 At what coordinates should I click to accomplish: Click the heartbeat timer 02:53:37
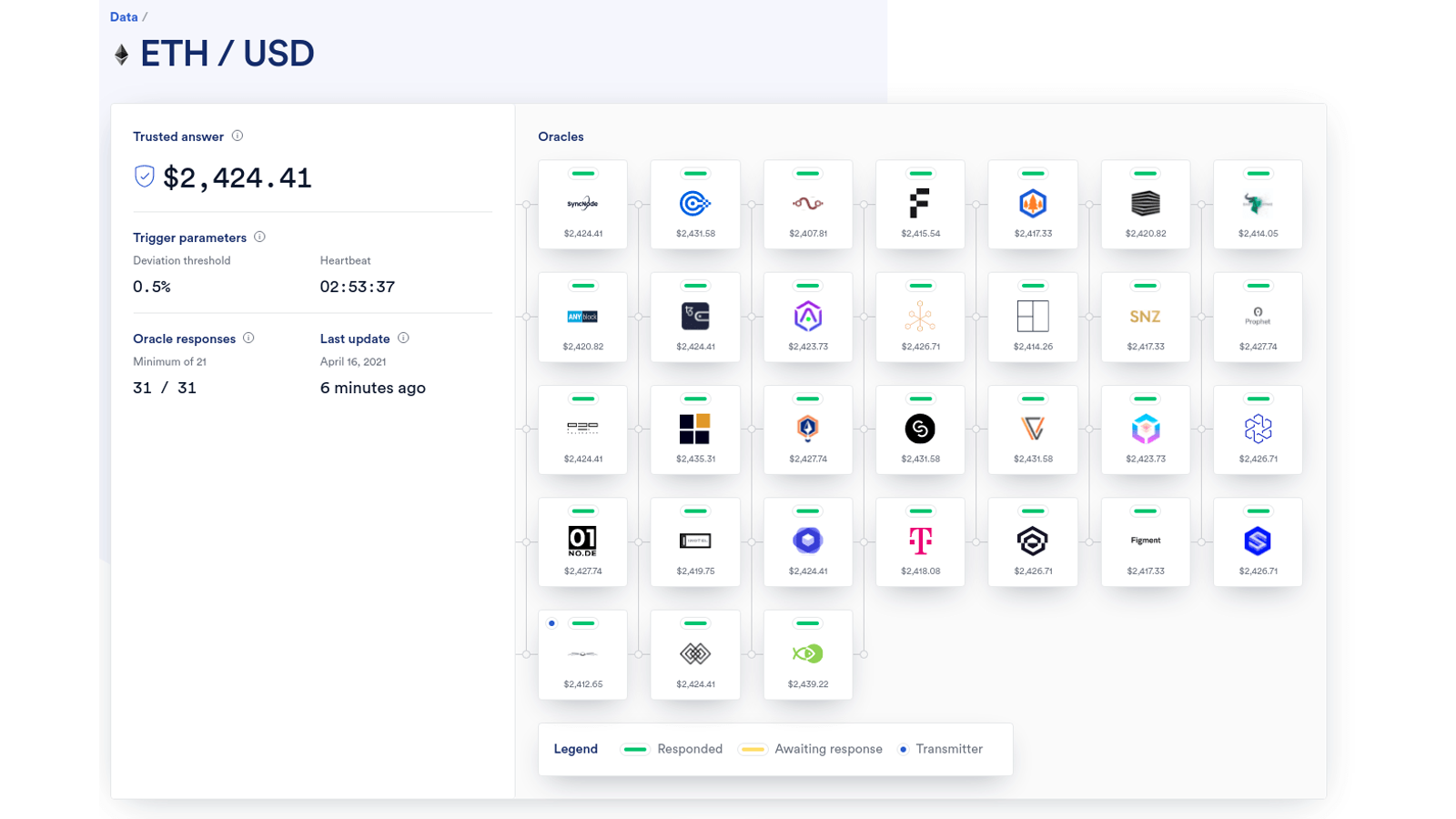click(358, 287)
